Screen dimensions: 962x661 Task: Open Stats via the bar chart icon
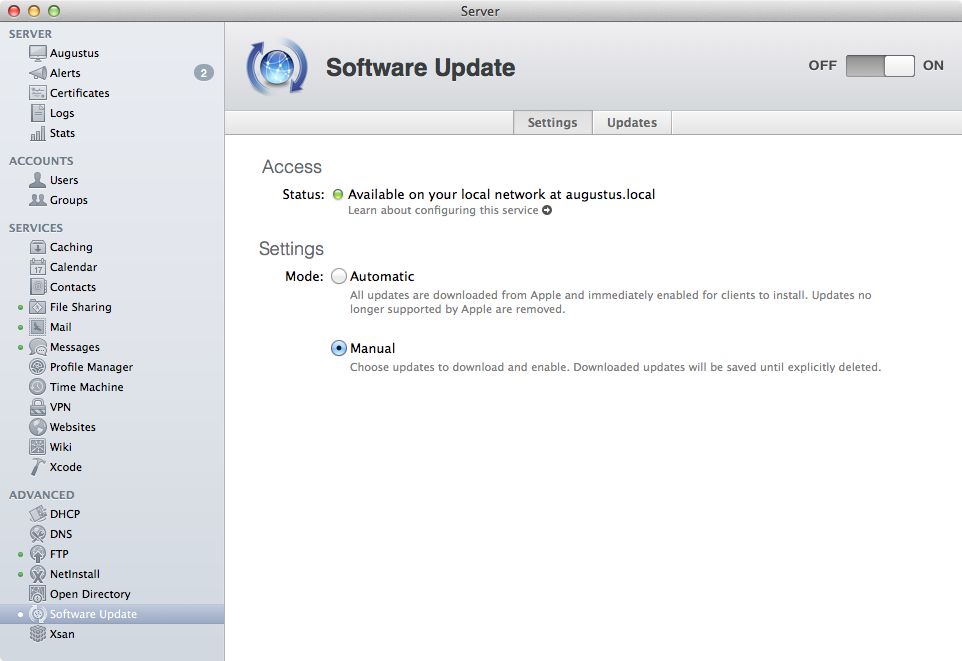coord(37,133)
